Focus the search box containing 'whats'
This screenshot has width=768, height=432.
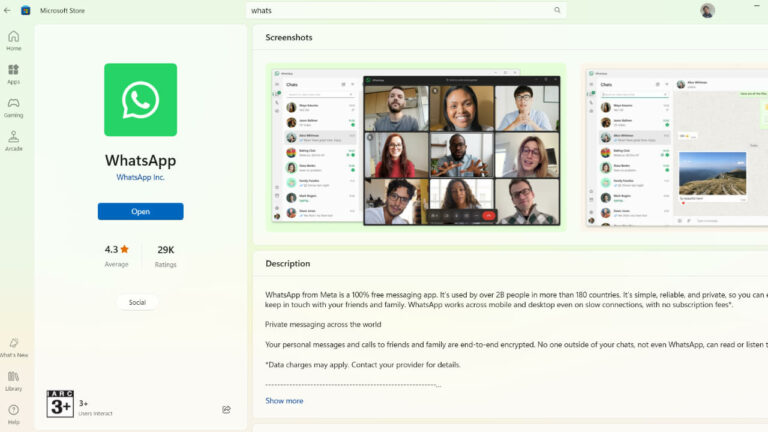click(x=407, y=10)
